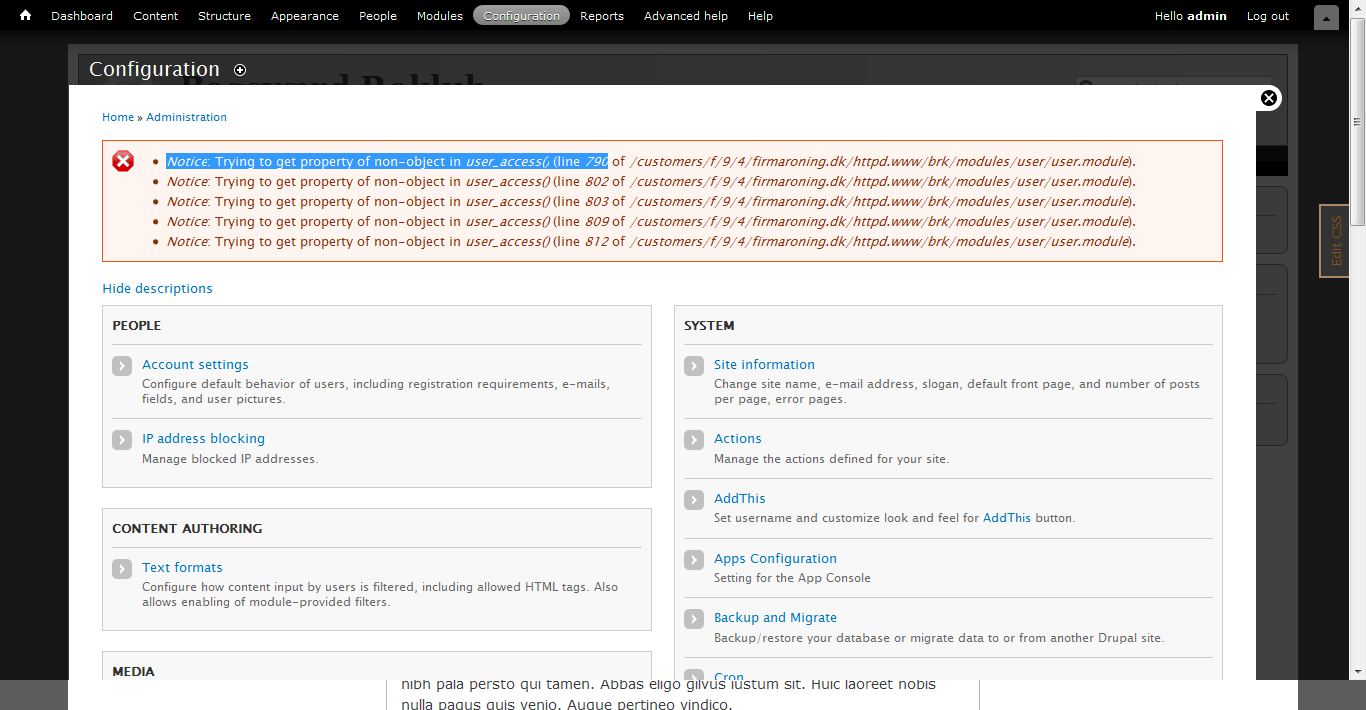Screen dimensions: 1366x710
Task: Click arrow icon beside Apps Configuration
Action: [x=694, y=560]
